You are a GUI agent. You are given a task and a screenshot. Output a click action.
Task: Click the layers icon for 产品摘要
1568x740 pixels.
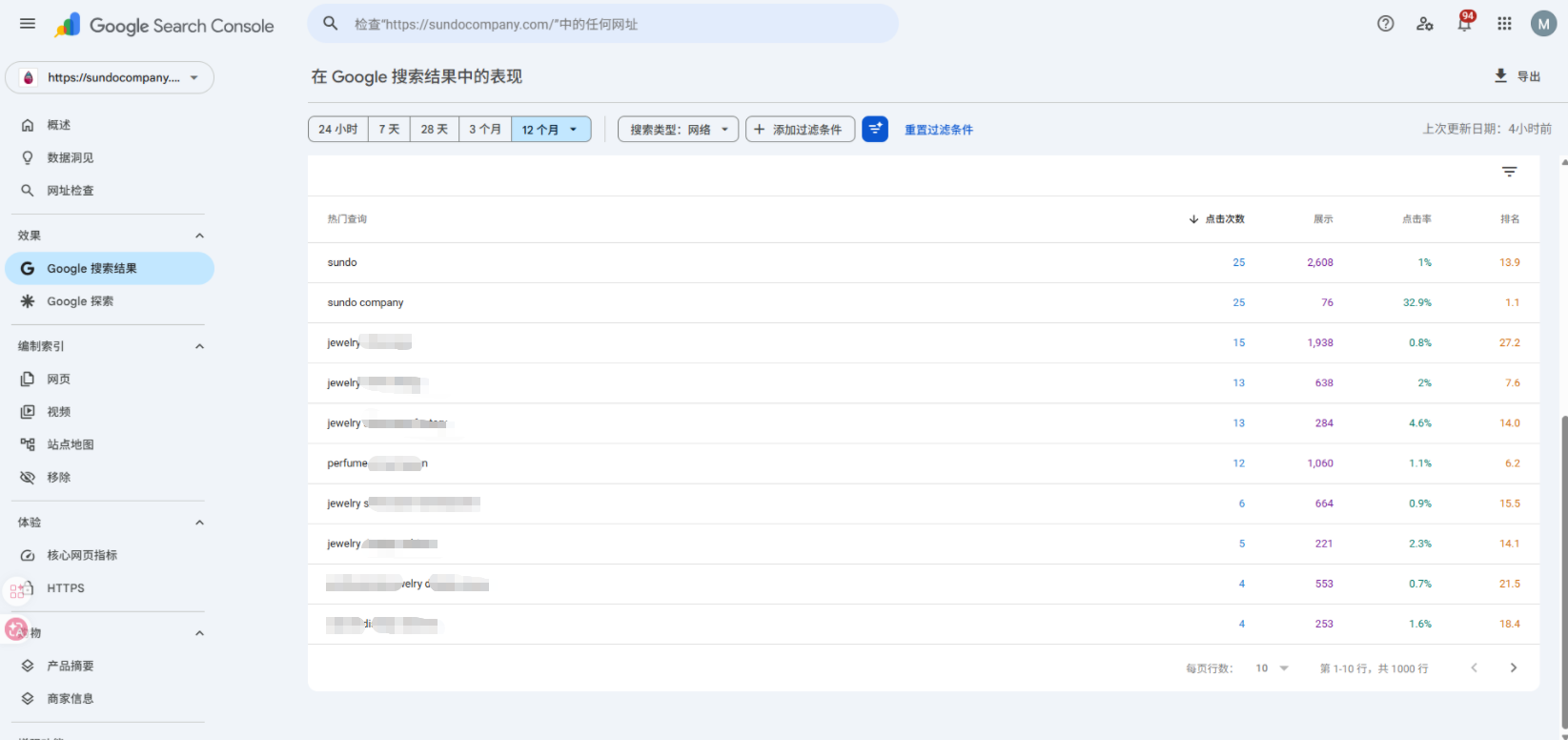click(28, 666)
